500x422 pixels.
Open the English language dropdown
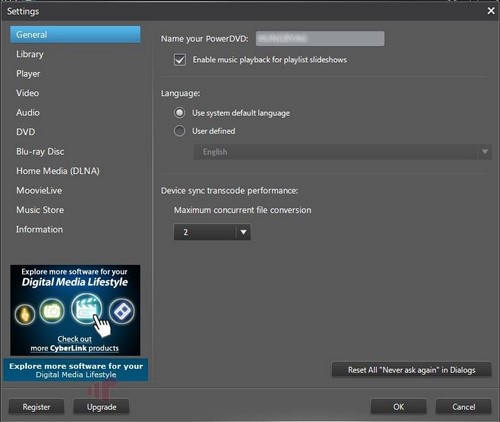(x=342, y=152)
